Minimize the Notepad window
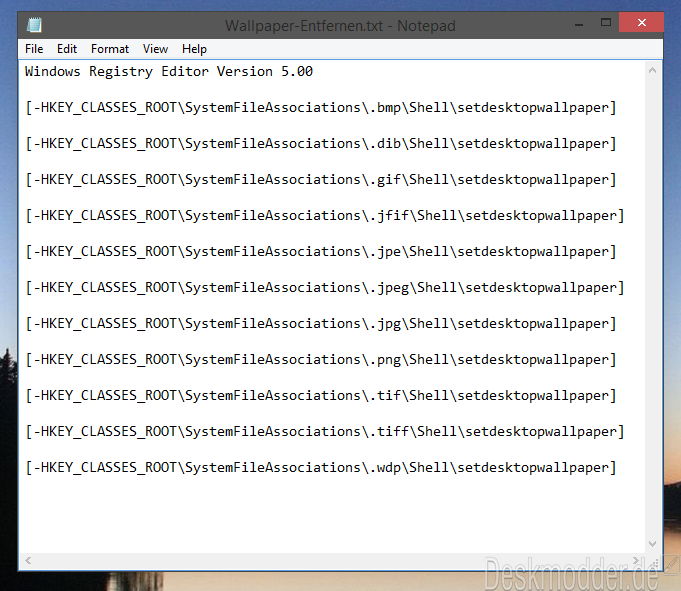 coord(579,24)
